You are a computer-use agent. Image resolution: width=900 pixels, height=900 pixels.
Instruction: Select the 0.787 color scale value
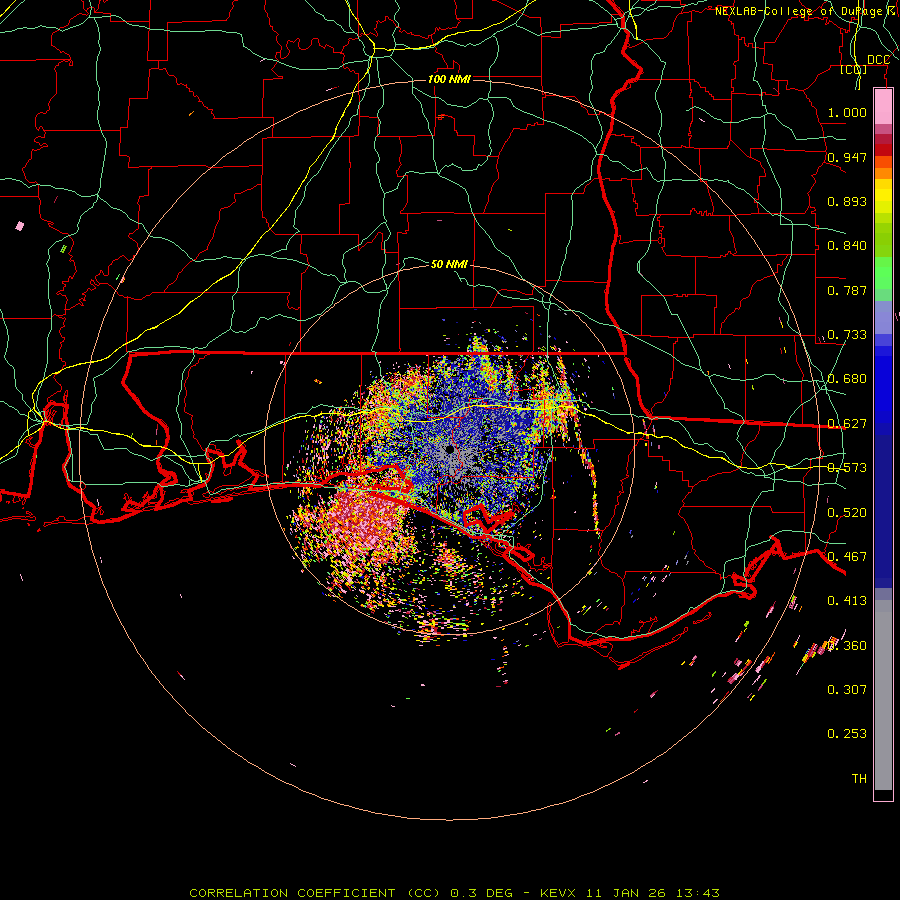tap(847, 290)
